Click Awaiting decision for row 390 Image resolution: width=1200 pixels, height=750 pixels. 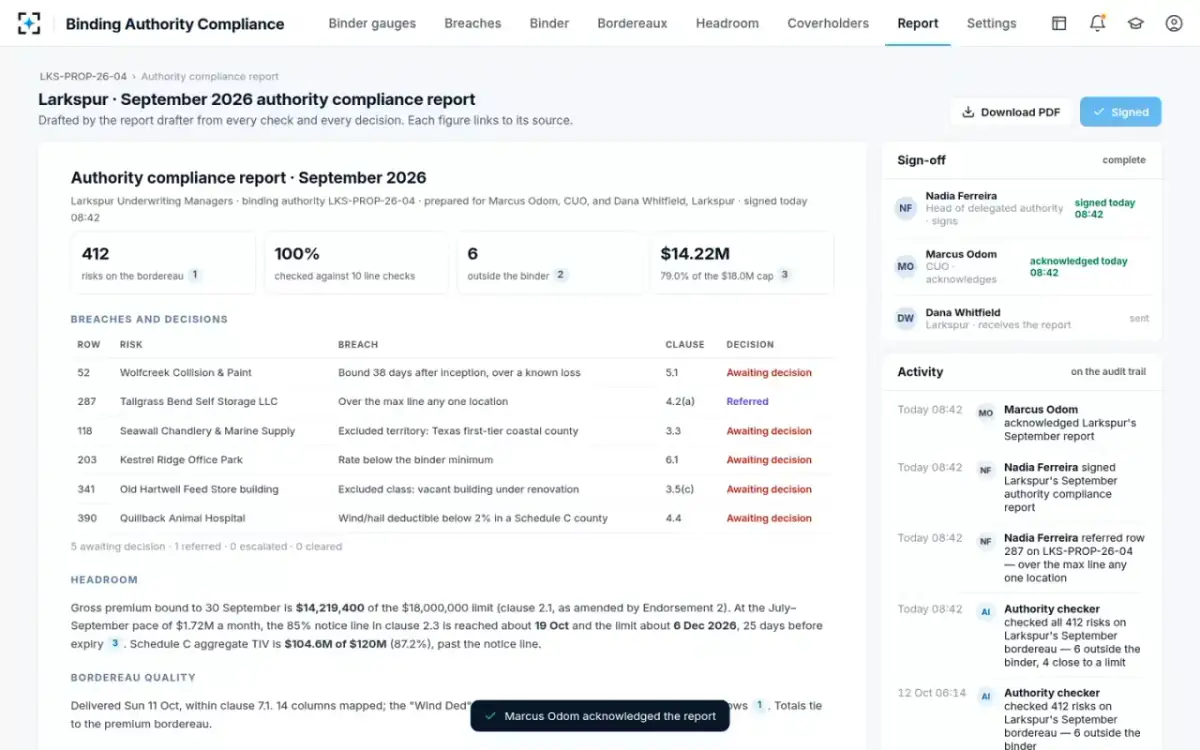pos(769,518)
